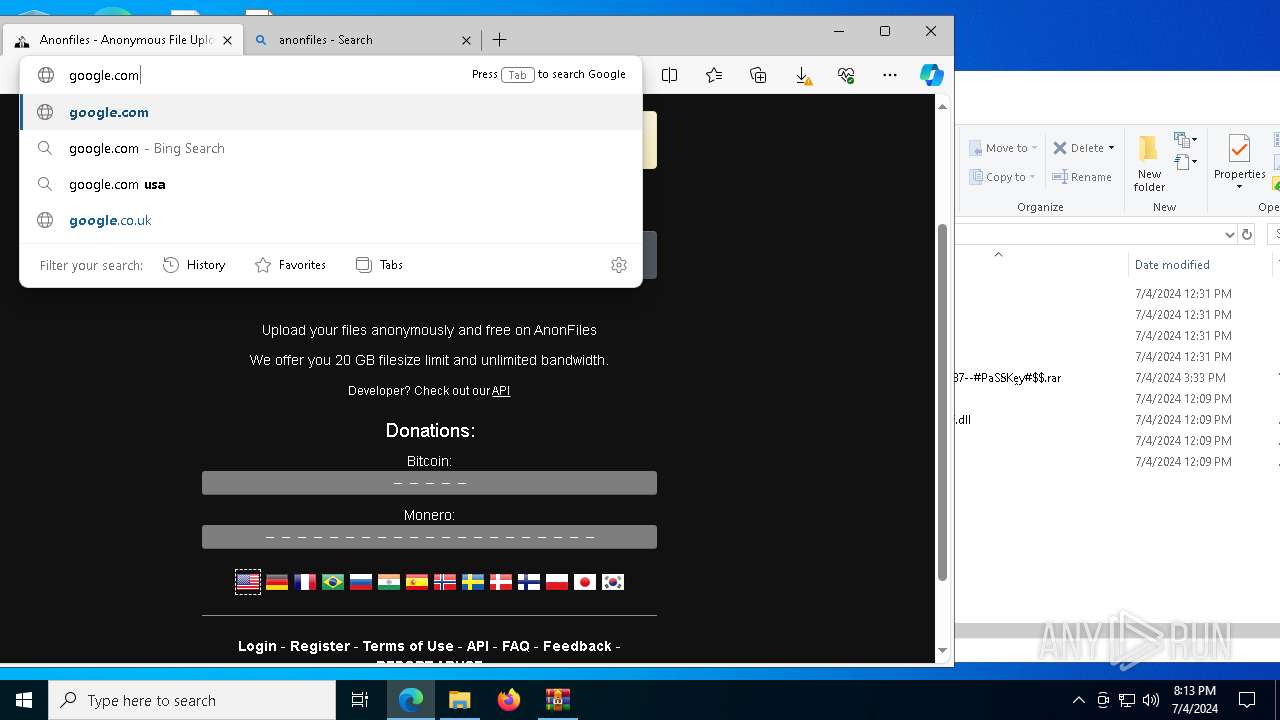Open WinRAR from taskbar
1280x720 pixels.
coord(557,700)
